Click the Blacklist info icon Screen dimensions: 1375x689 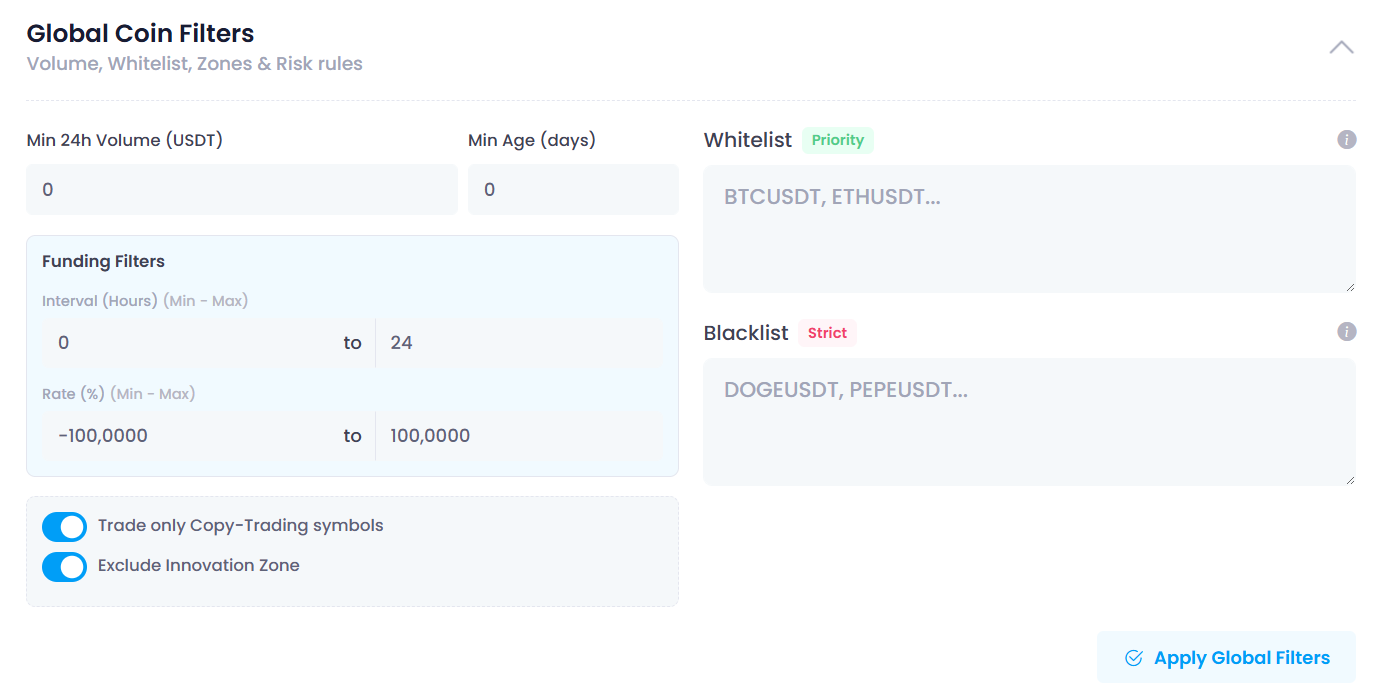[1346, 332]
